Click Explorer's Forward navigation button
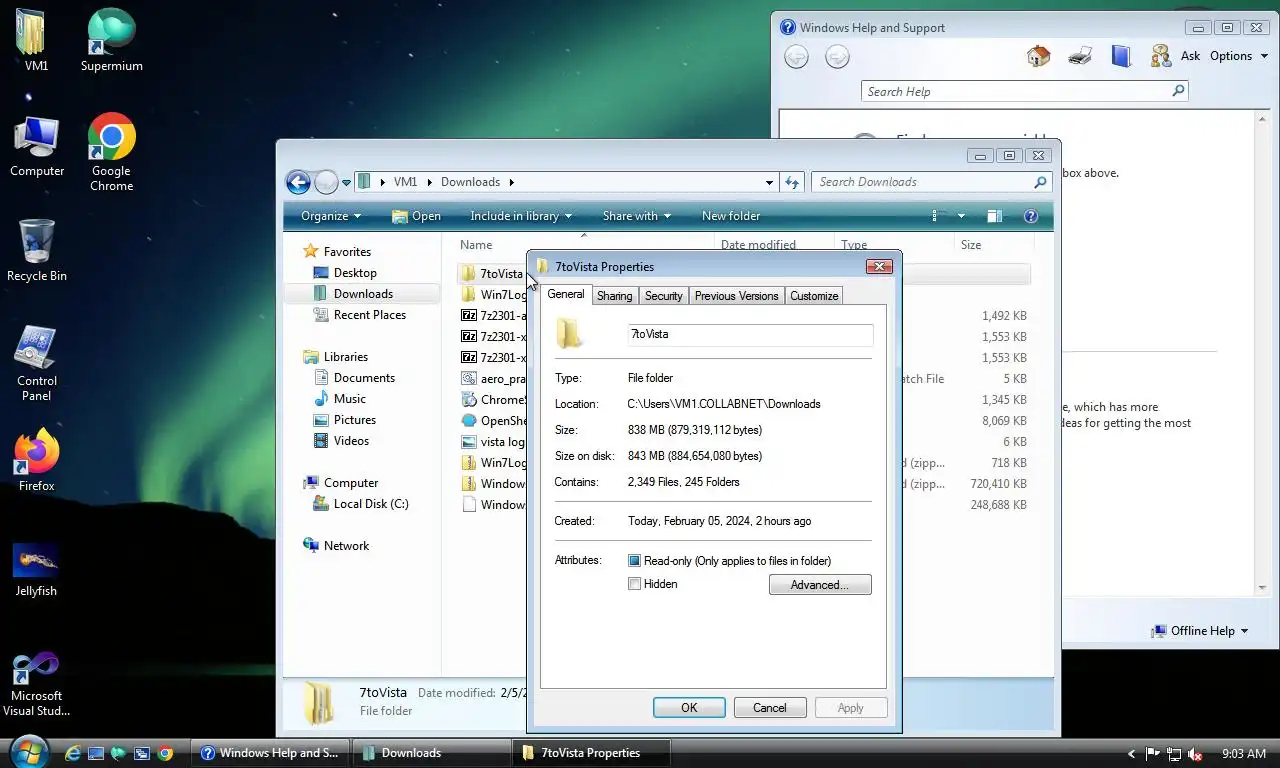Screen dimensions: 1280x768 [326, 182]
